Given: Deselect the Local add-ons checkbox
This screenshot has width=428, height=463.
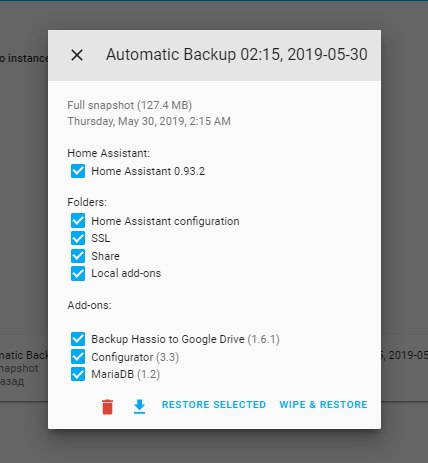Looking at the screenshot, I should [78, 273].
